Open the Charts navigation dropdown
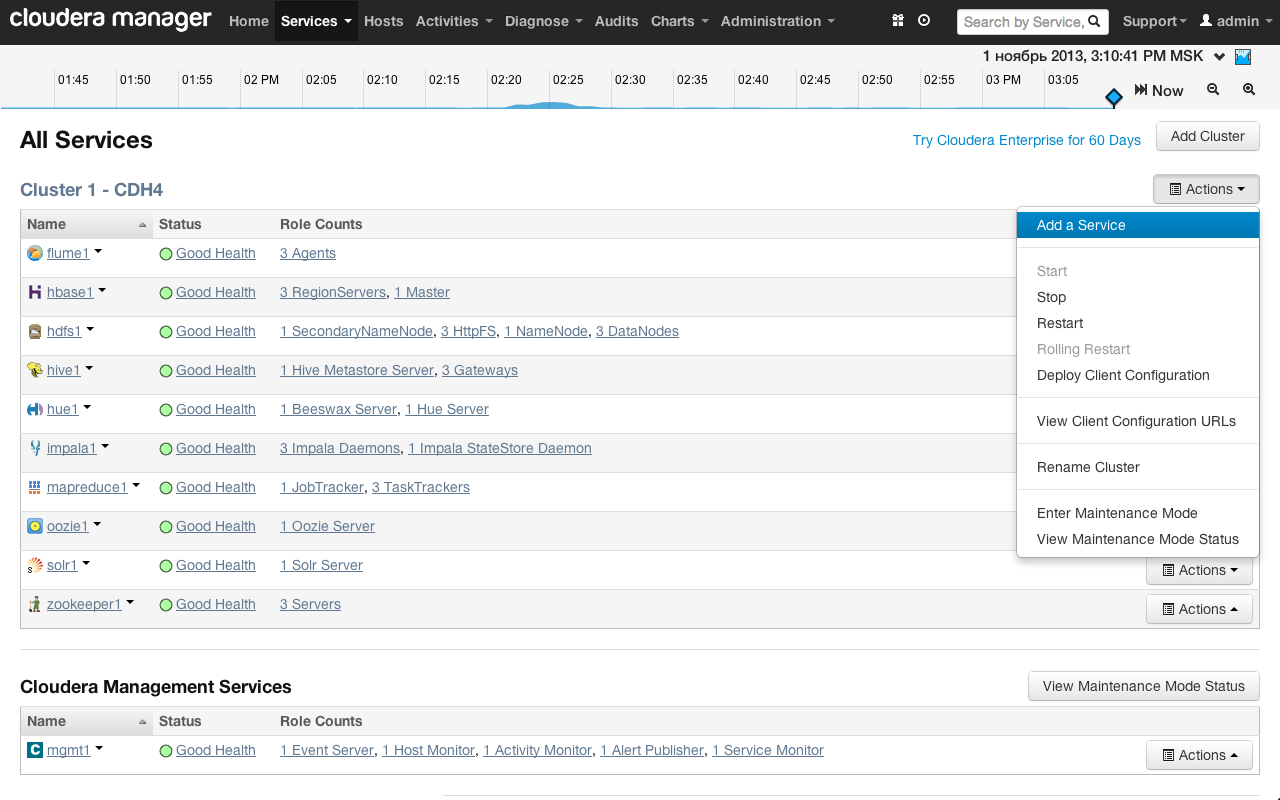The image size is (1280, 800). (680, 21)
